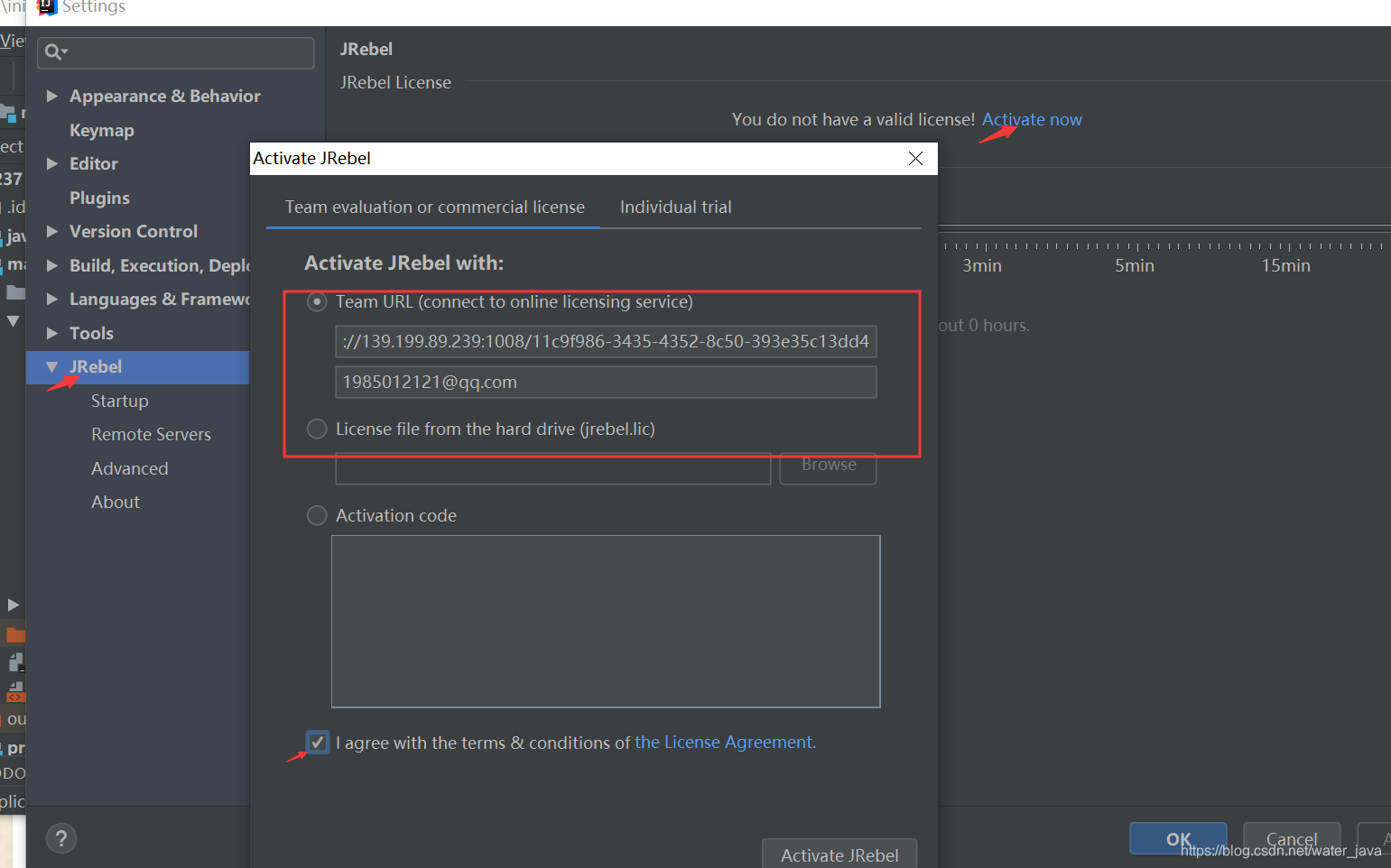Click the 5min mark on time slider

pyautogui.click(x=1135, y=266)
